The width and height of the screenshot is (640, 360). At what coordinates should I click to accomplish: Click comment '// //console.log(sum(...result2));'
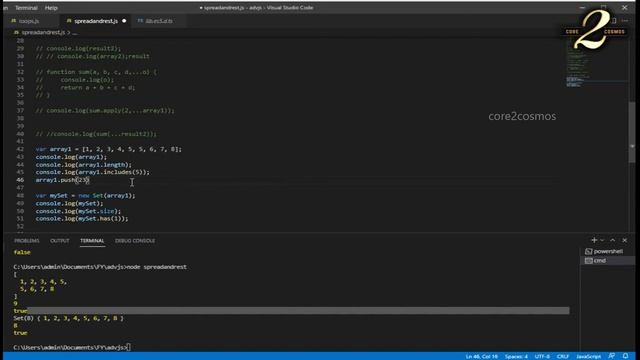coord(96,134)
